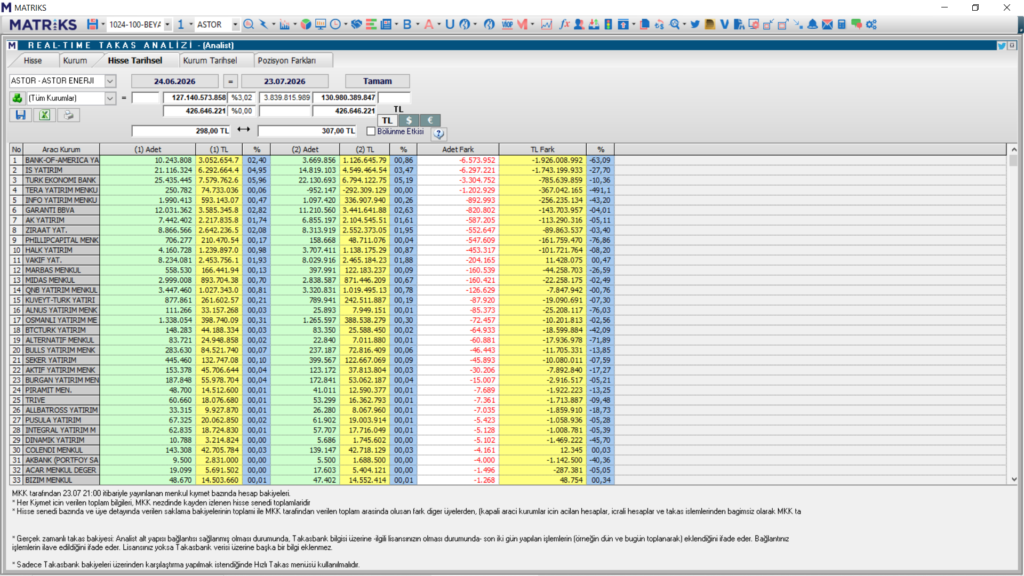Expand the (Tüm Kurumlar) dropdown

(x=110, y=98)
